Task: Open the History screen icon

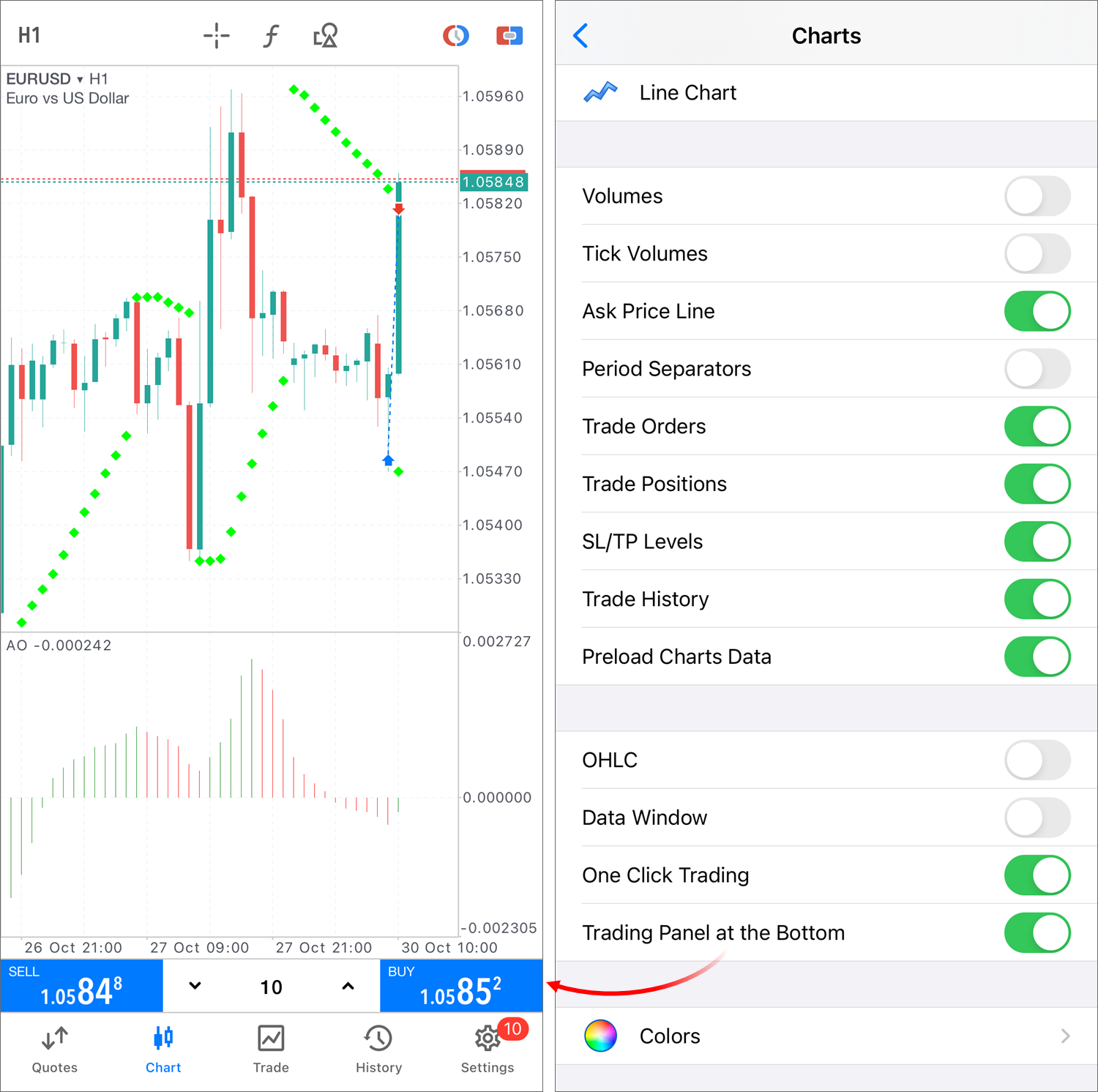Action: (x=378, y=1049)
